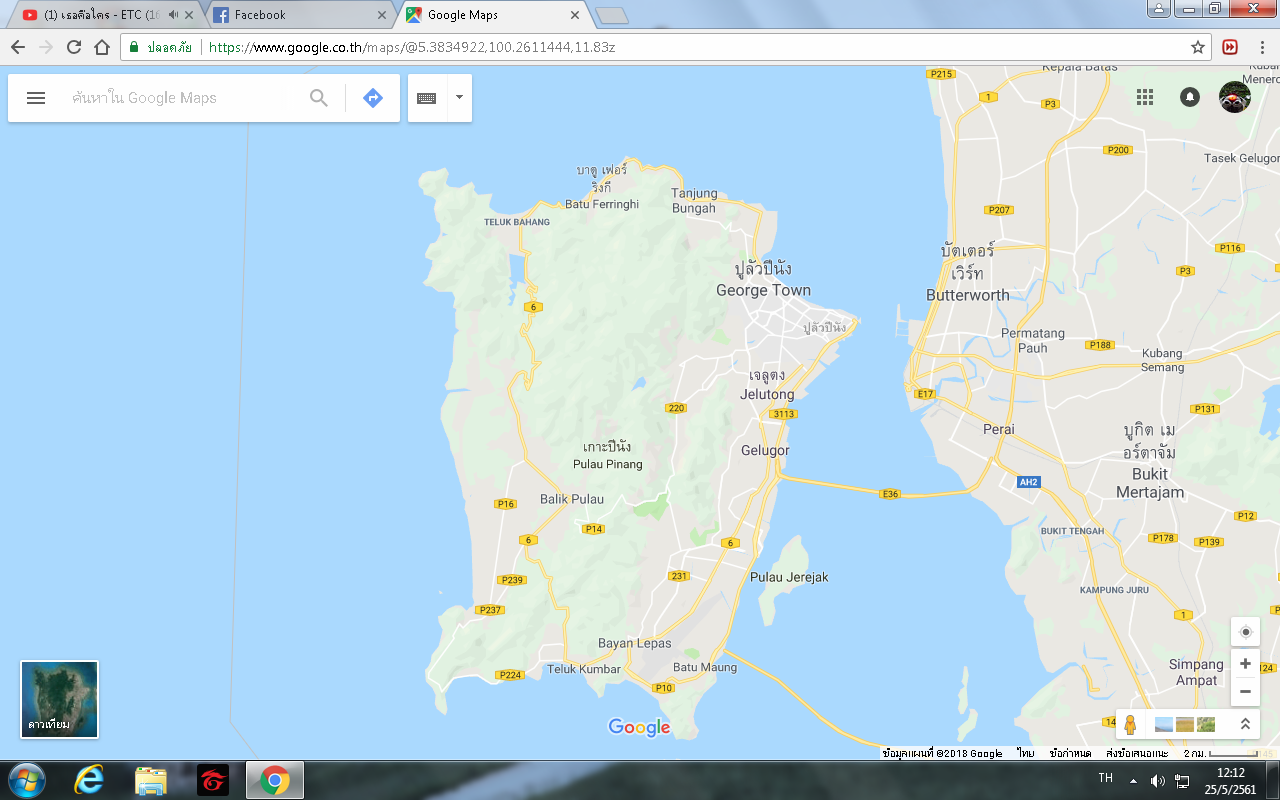The width and height of the screenshot is (1280, 800).
Task: Zoom in with the plus button
Action: 1245,663
